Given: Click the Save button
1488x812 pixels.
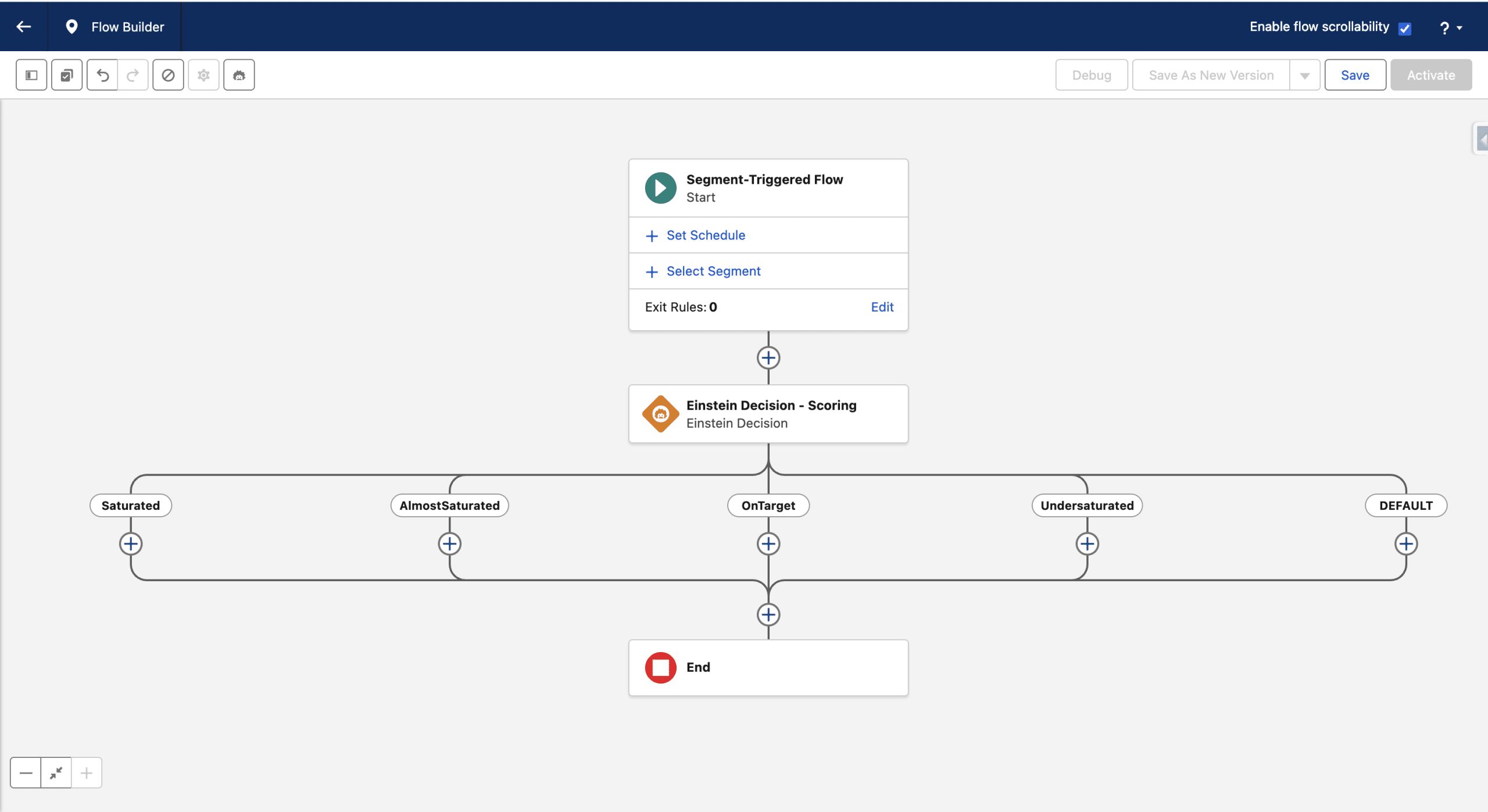Looking at the screenshot, I should pyautogui.click(x=1355, y=75).
